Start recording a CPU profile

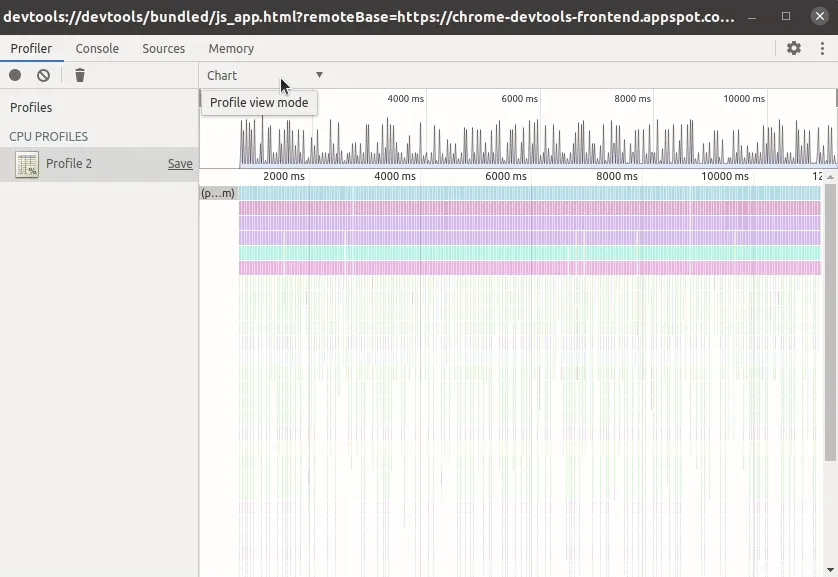coord(15,75)
